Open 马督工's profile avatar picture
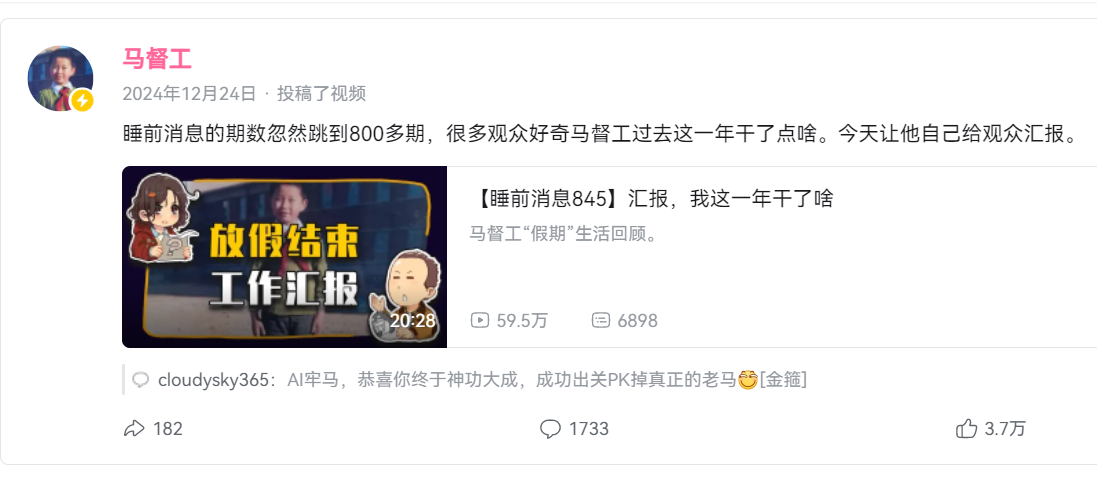The width and height of the screenshot is (1097, 480). coord(60,78)
